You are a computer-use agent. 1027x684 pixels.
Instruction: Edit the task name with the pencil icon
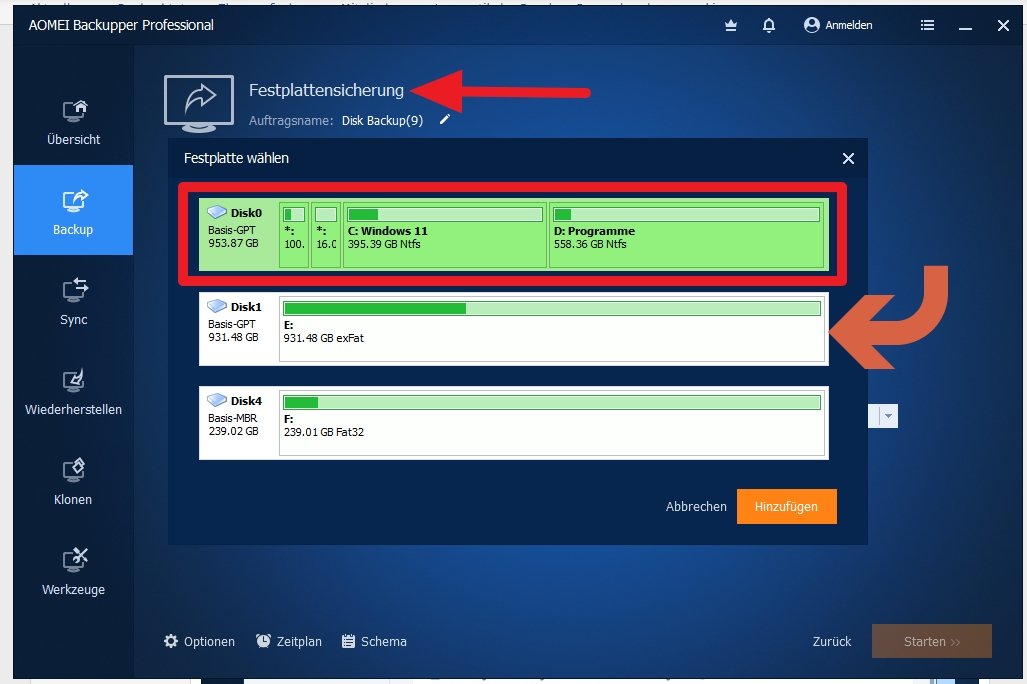445,119
